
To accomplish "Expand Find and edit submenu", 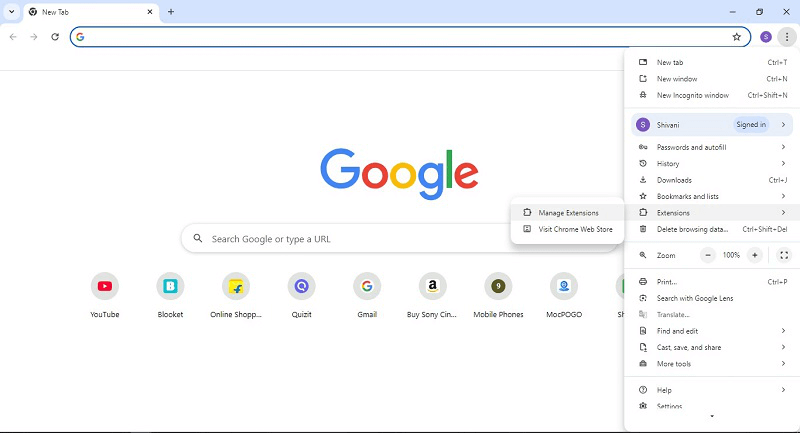I will coord(712,330).
